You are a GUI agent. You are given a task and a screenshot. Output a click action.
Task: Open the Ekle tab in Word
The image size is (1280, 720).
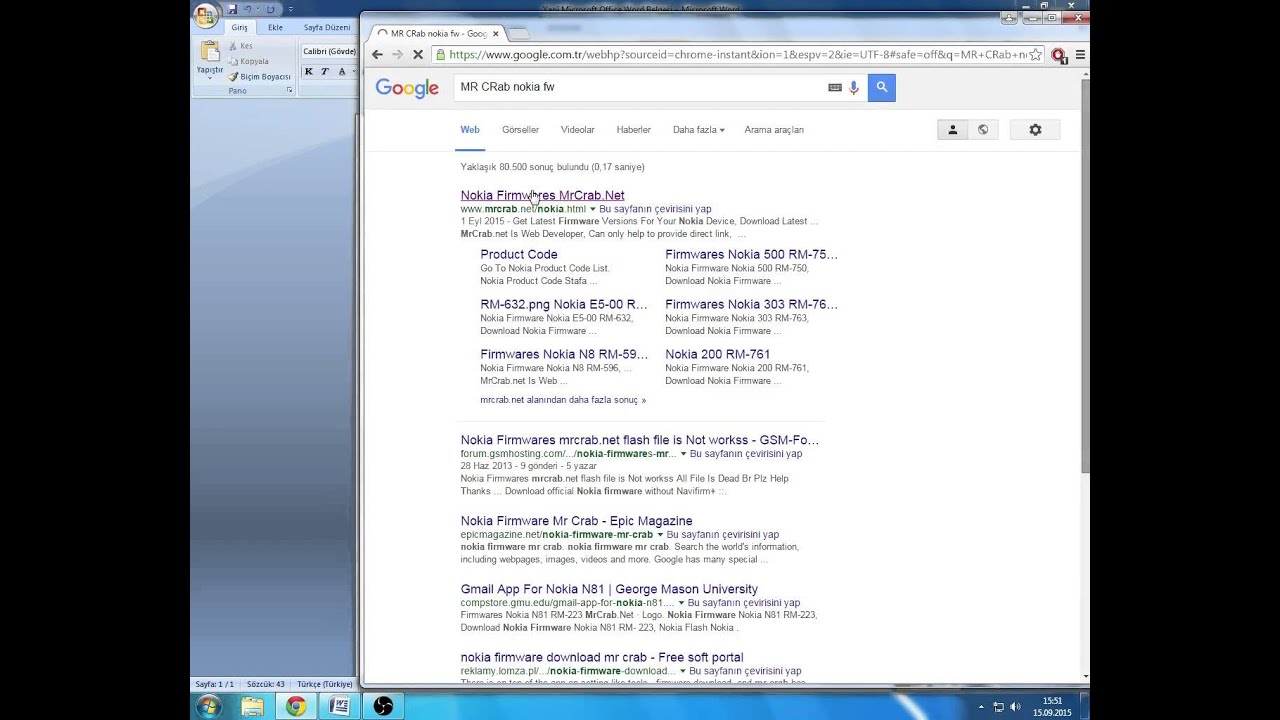[275, 27]
